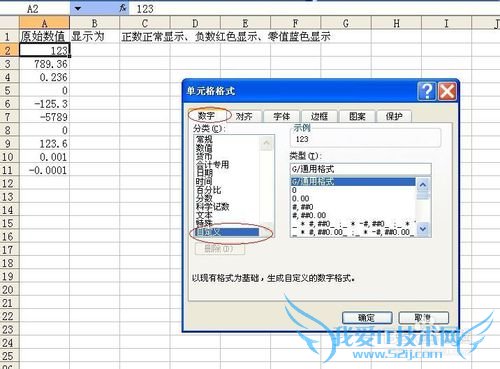
Task: Click cell A7 with value -5789
Action: coord(44,117)
